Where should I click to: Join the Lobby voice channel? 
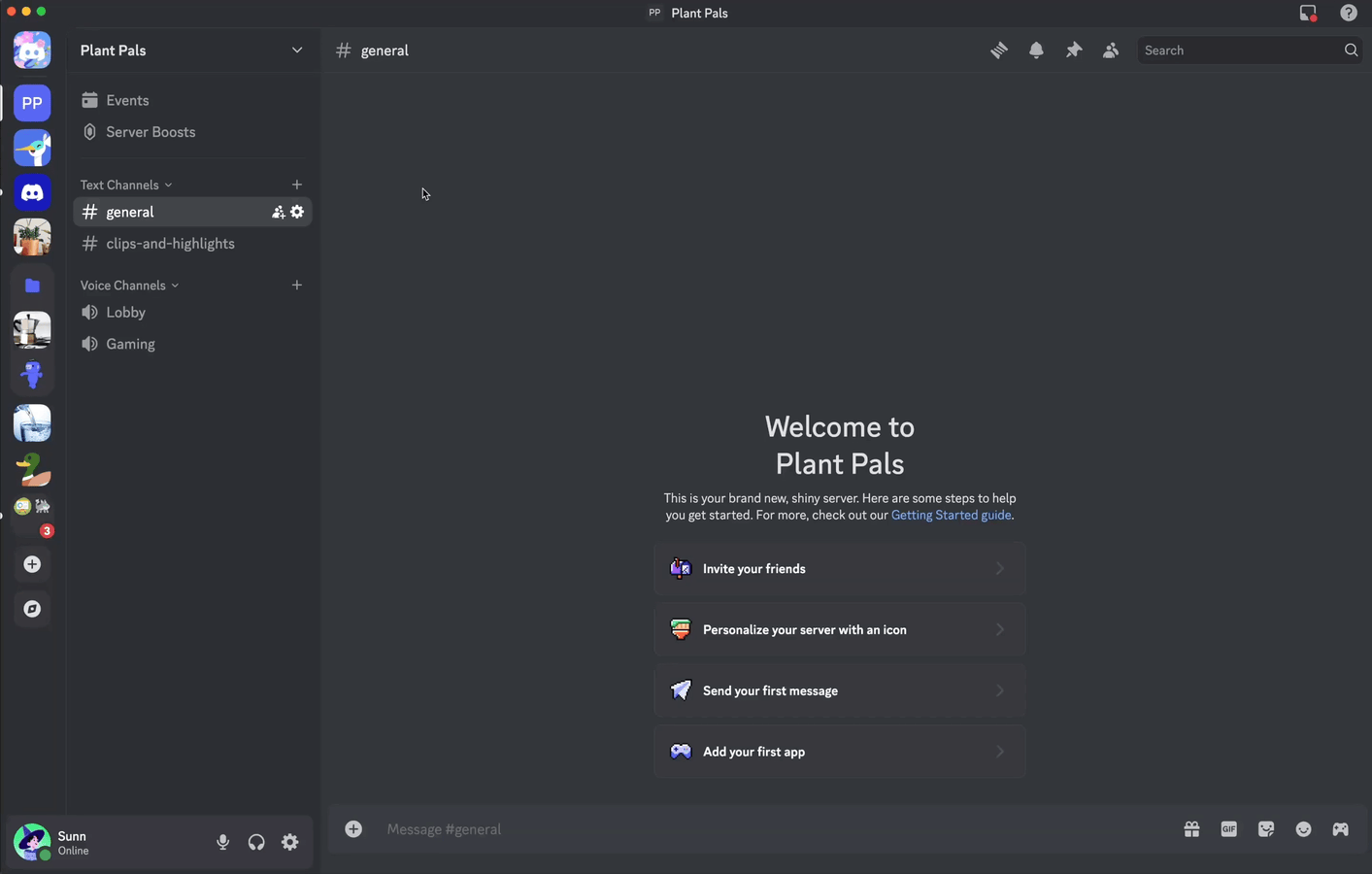(192, 313)
